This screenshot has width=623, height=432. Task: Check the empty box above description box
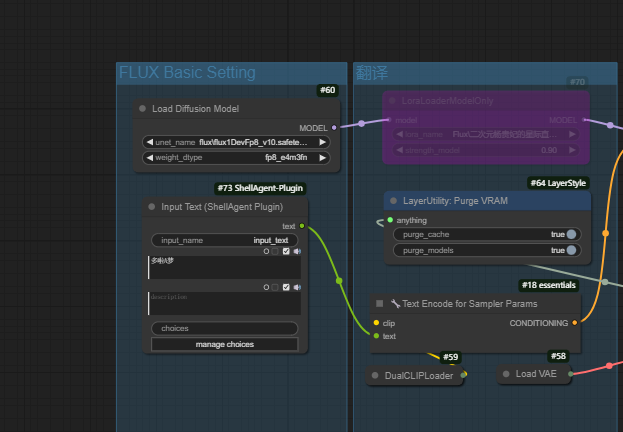(275, 287)
